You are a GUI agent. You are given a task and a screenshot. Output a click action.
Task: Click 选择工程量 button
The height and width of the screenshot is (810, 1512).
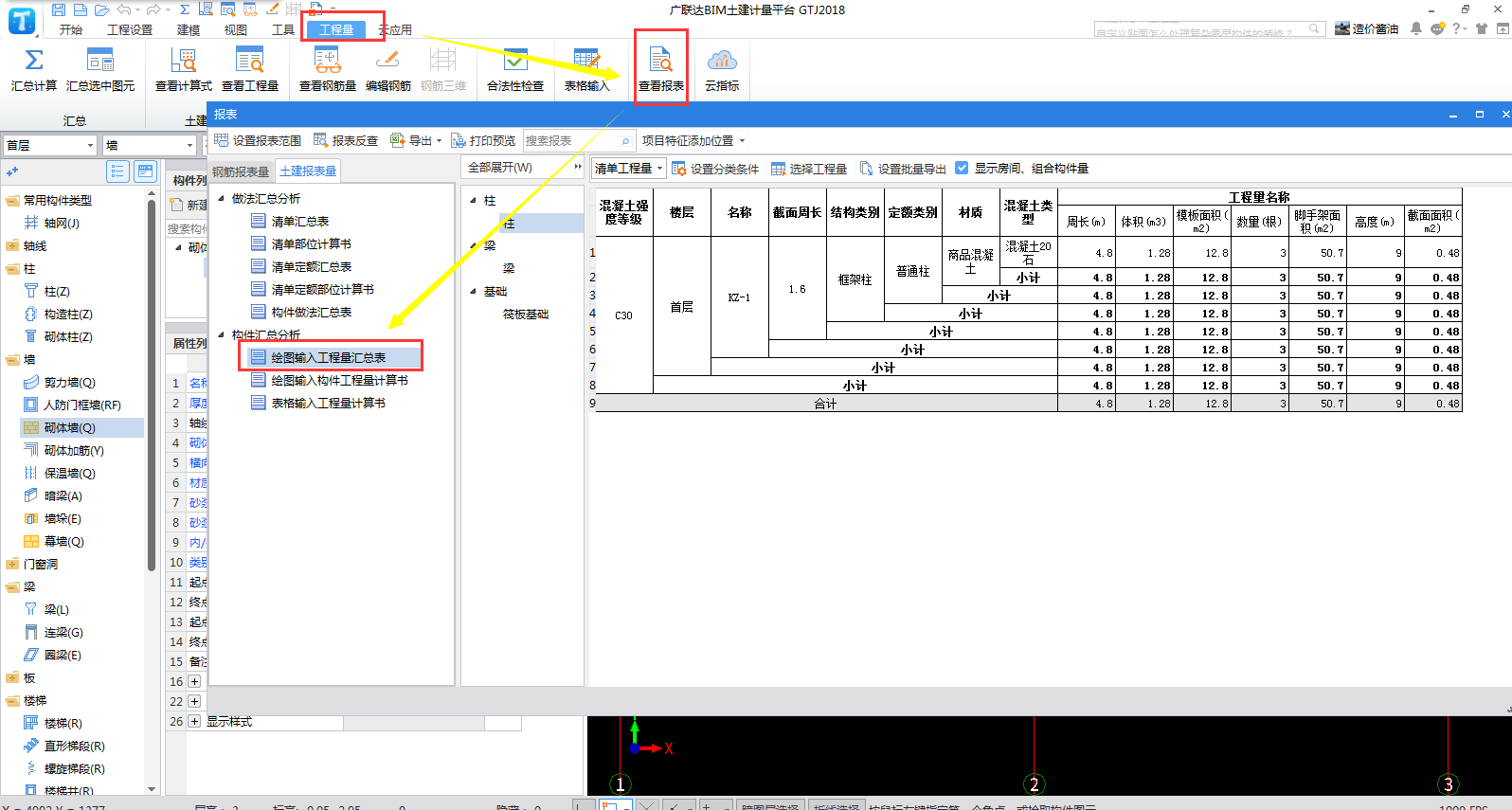click(809, 169)
